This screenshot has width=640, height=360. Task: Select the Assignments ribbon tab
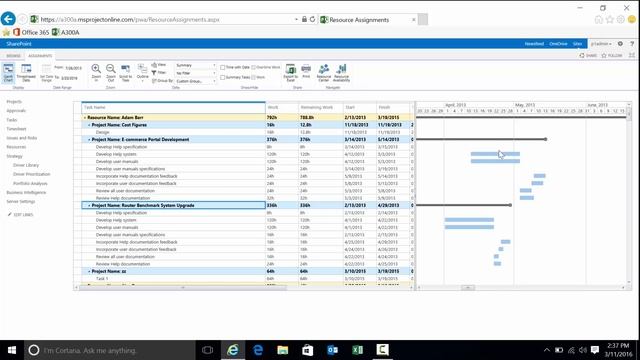[40, 56]
